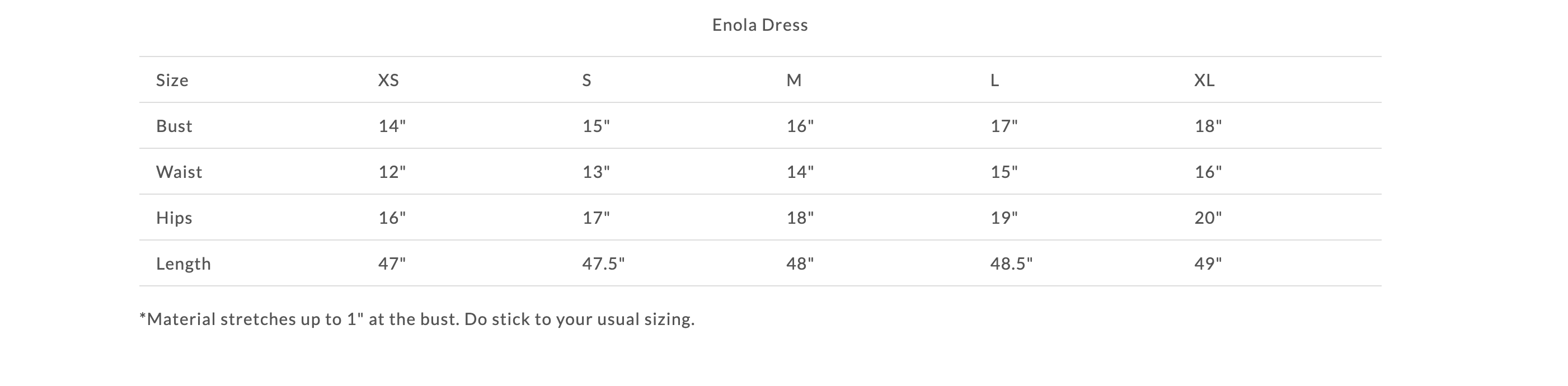Click the XS size column header
Viewport: 1568px width, 386px height.
pyautogui.click(x=388, y=81)
